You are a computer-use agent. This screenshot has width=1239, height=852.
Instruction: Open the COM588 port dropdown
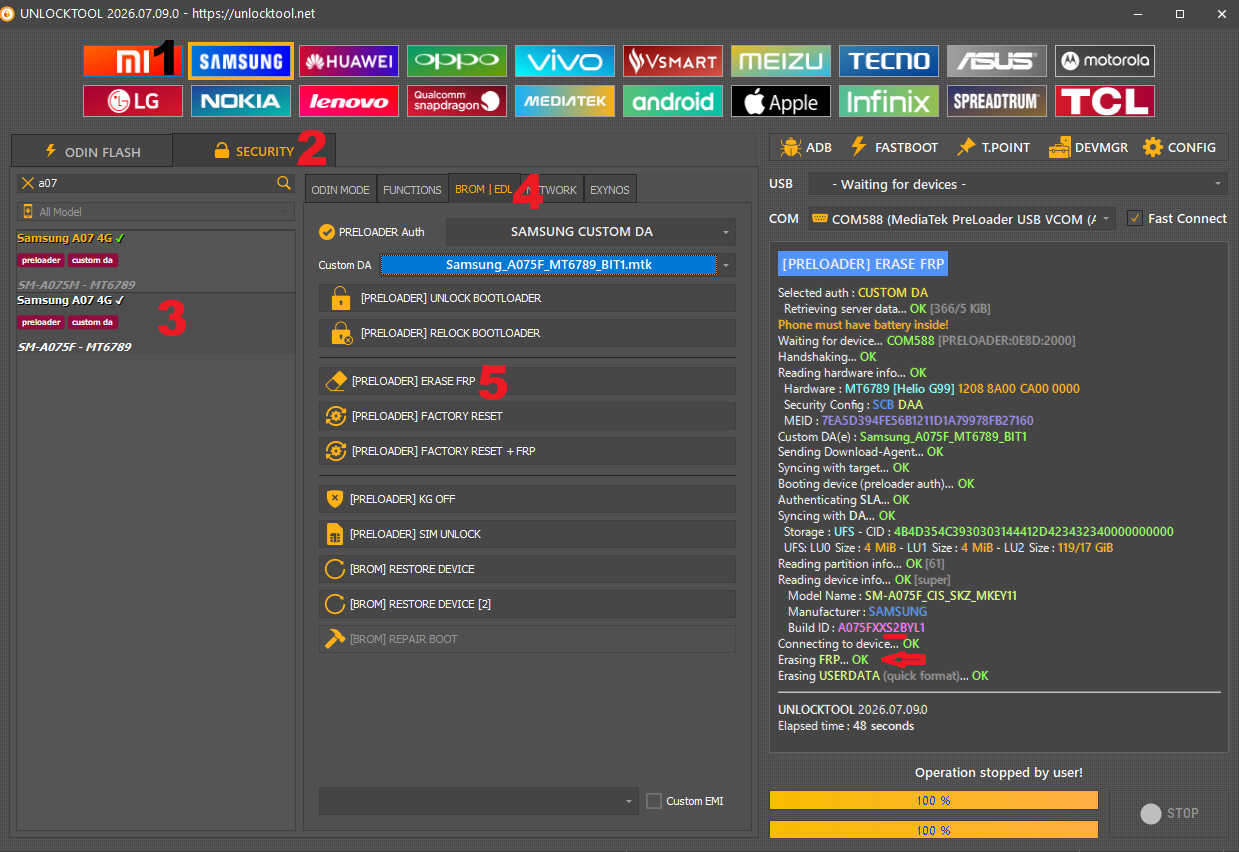[962, 218]
